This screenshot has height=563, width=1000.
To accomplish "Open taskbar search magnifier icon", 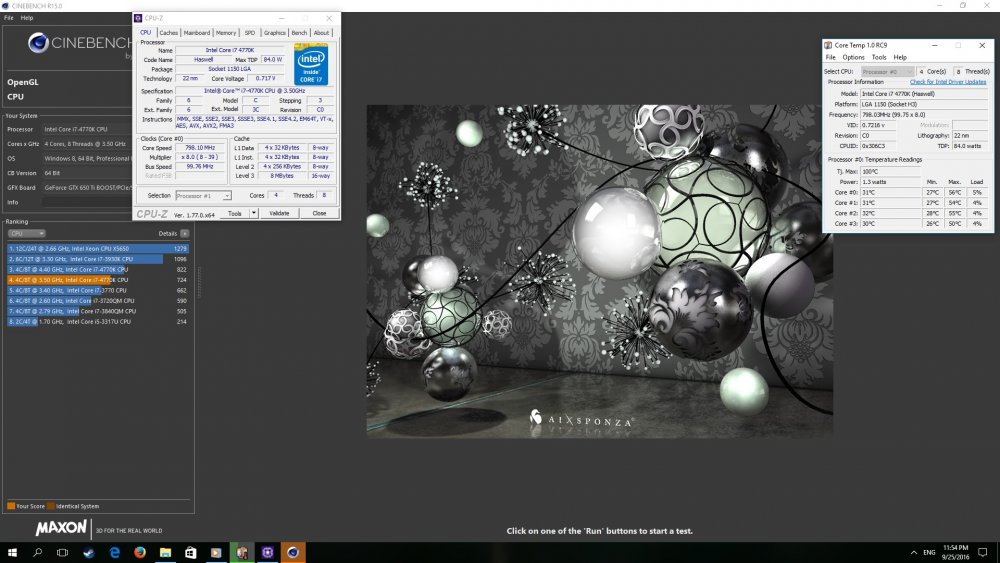I will (x=38, y=552).
